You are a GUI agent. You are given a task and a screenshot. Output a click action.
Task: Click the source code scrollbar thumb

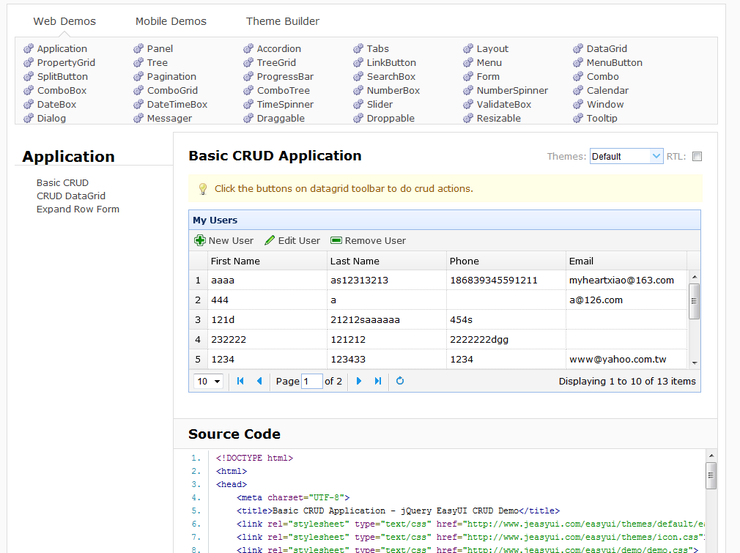(x=711, y=476)
